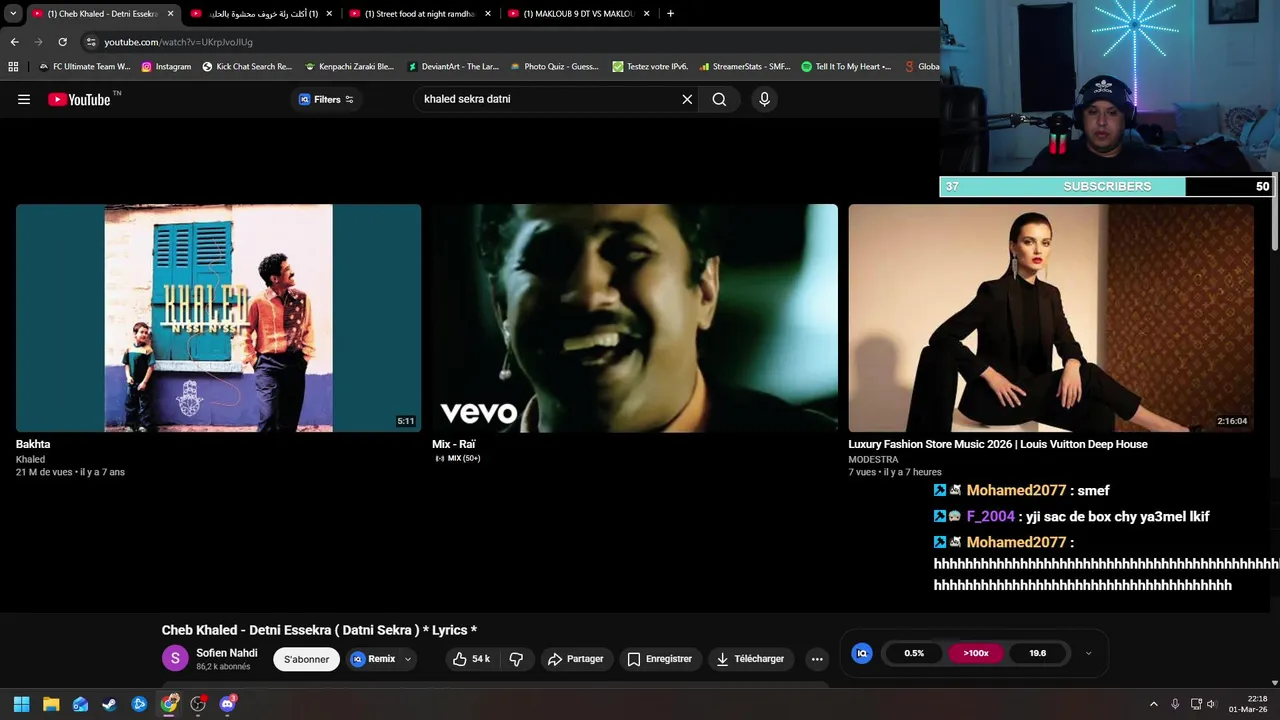The image size is (1280, 720).
Task: Open File Explorer from the taskbar
Action: click(x=51, y=704)
